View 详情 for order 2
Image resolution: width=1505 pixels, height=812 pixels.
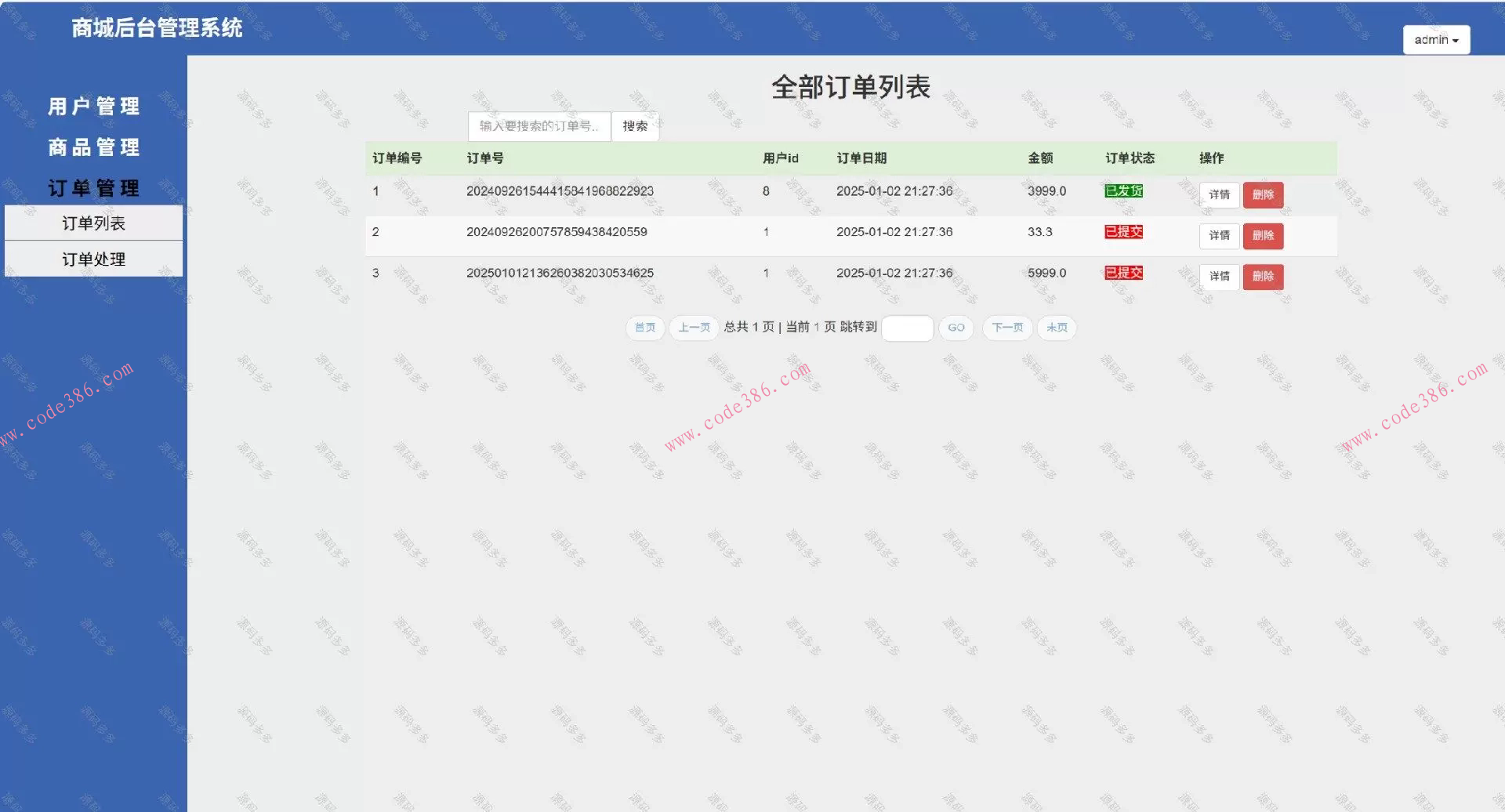coord(1219,235)
